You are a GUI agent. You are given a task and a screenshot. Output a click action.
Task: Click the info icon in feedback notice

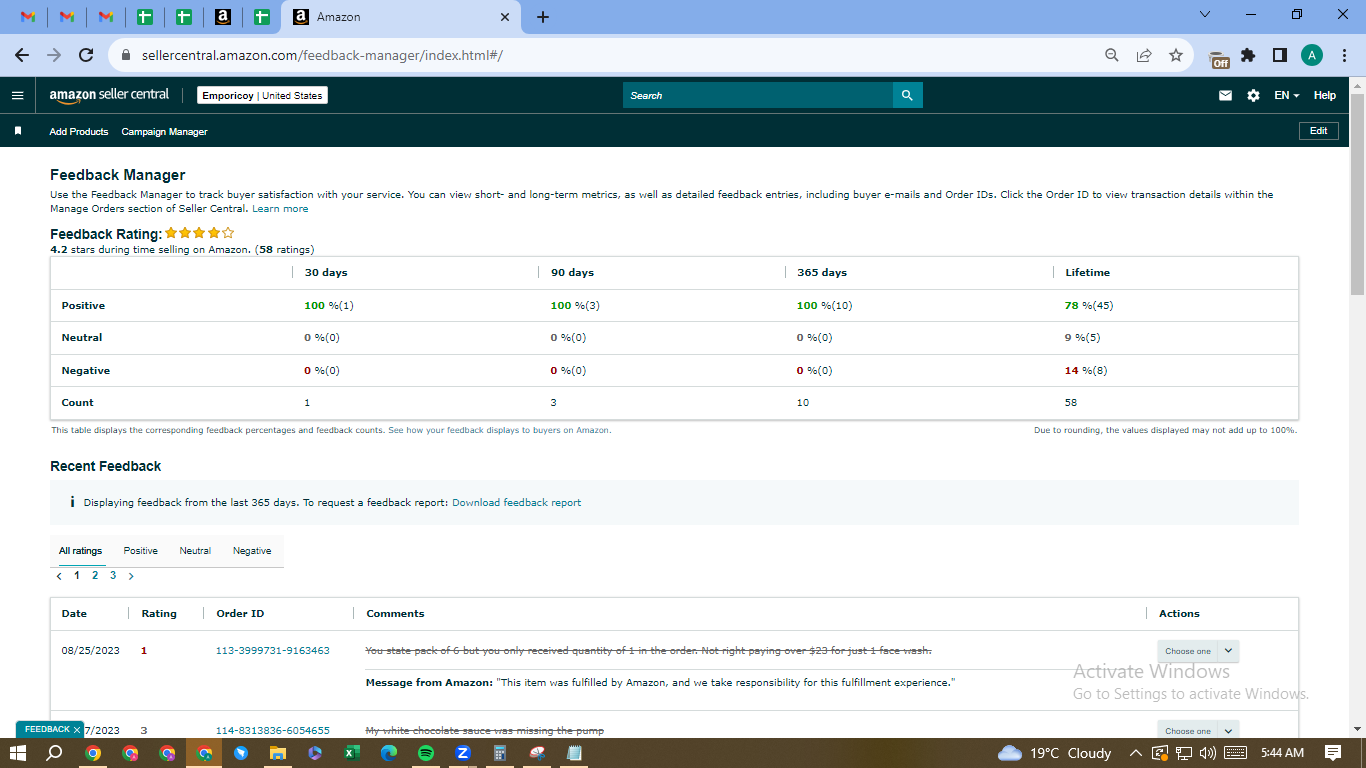pyautogui.click(x=72, y=502)
